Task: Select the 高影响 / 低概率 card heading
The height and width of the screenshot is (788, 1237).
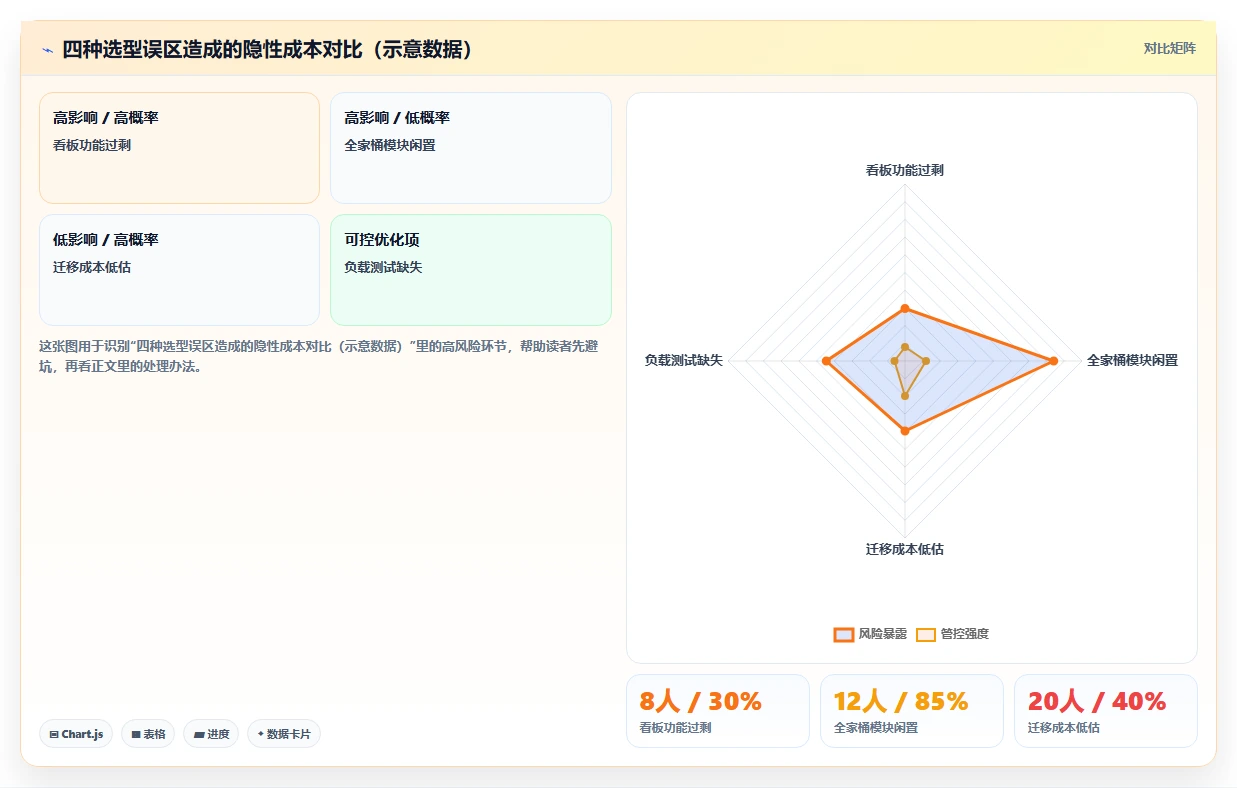Action: 397,118
